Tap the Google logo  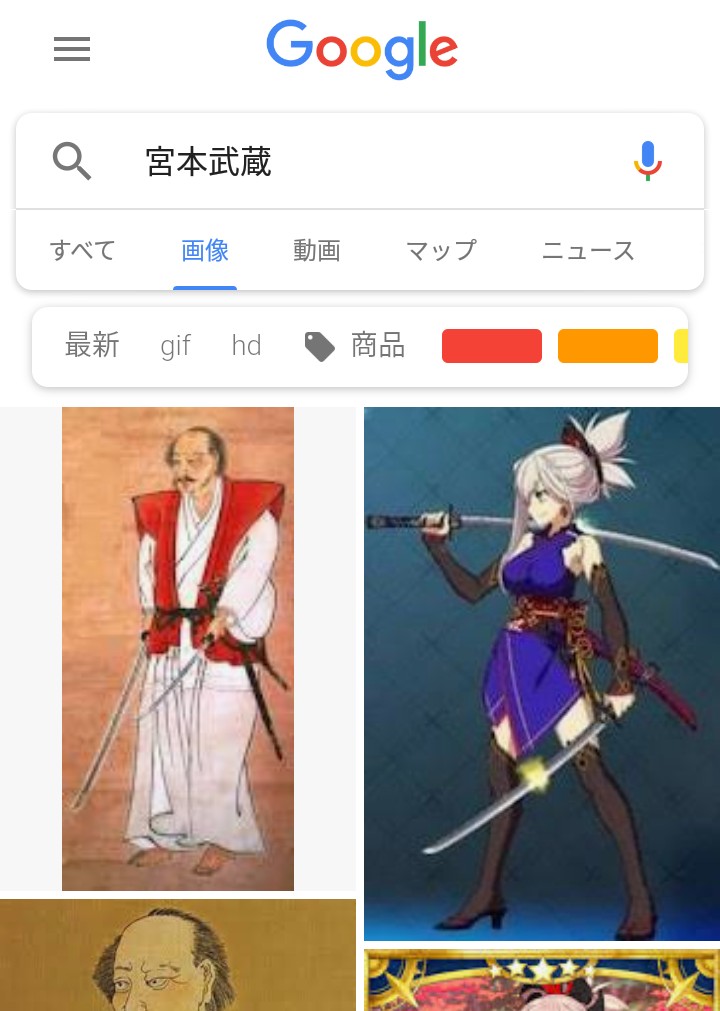[362, 49]
